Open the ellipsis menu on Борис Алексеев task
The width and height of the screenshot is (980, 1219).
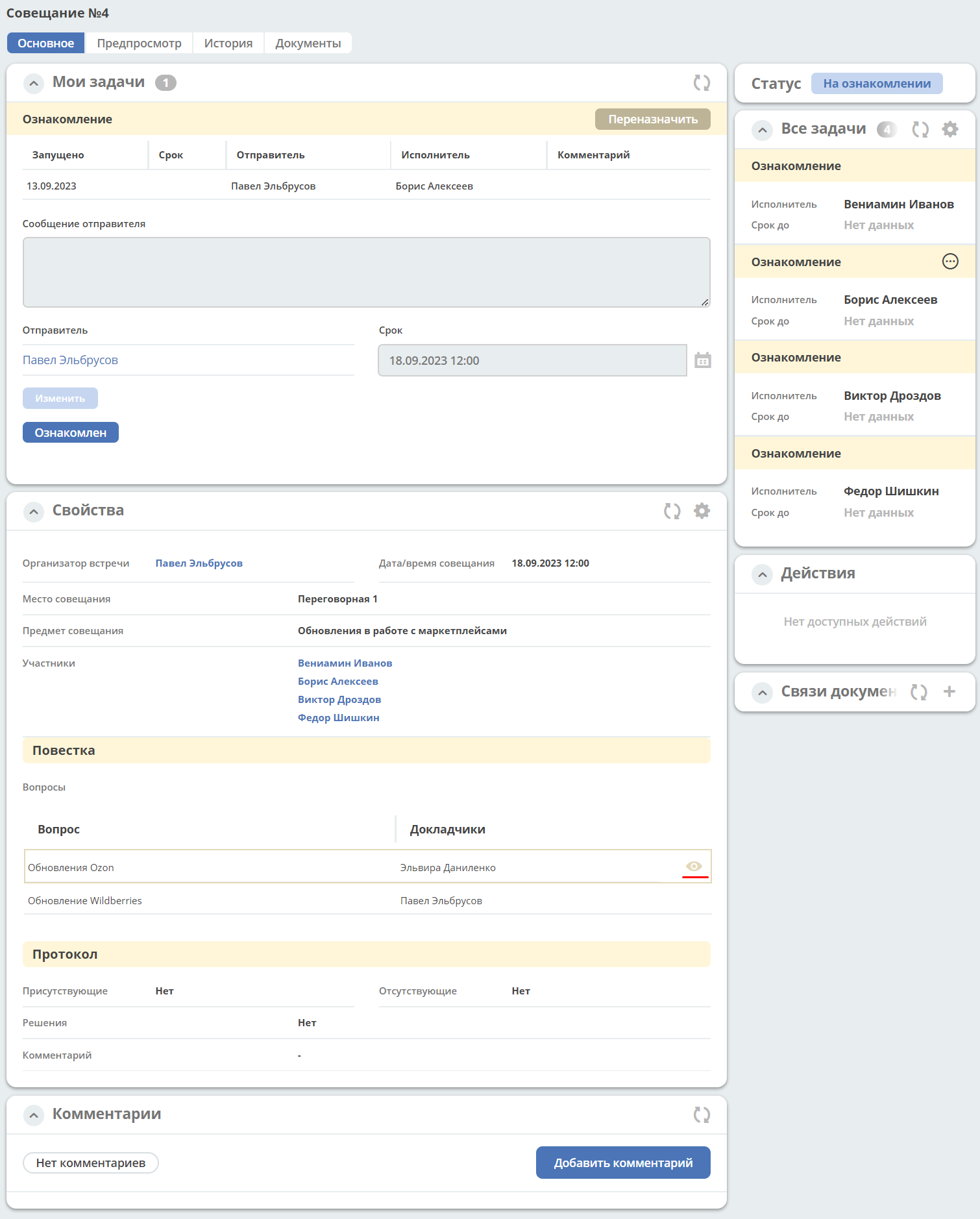pos(950,262)
